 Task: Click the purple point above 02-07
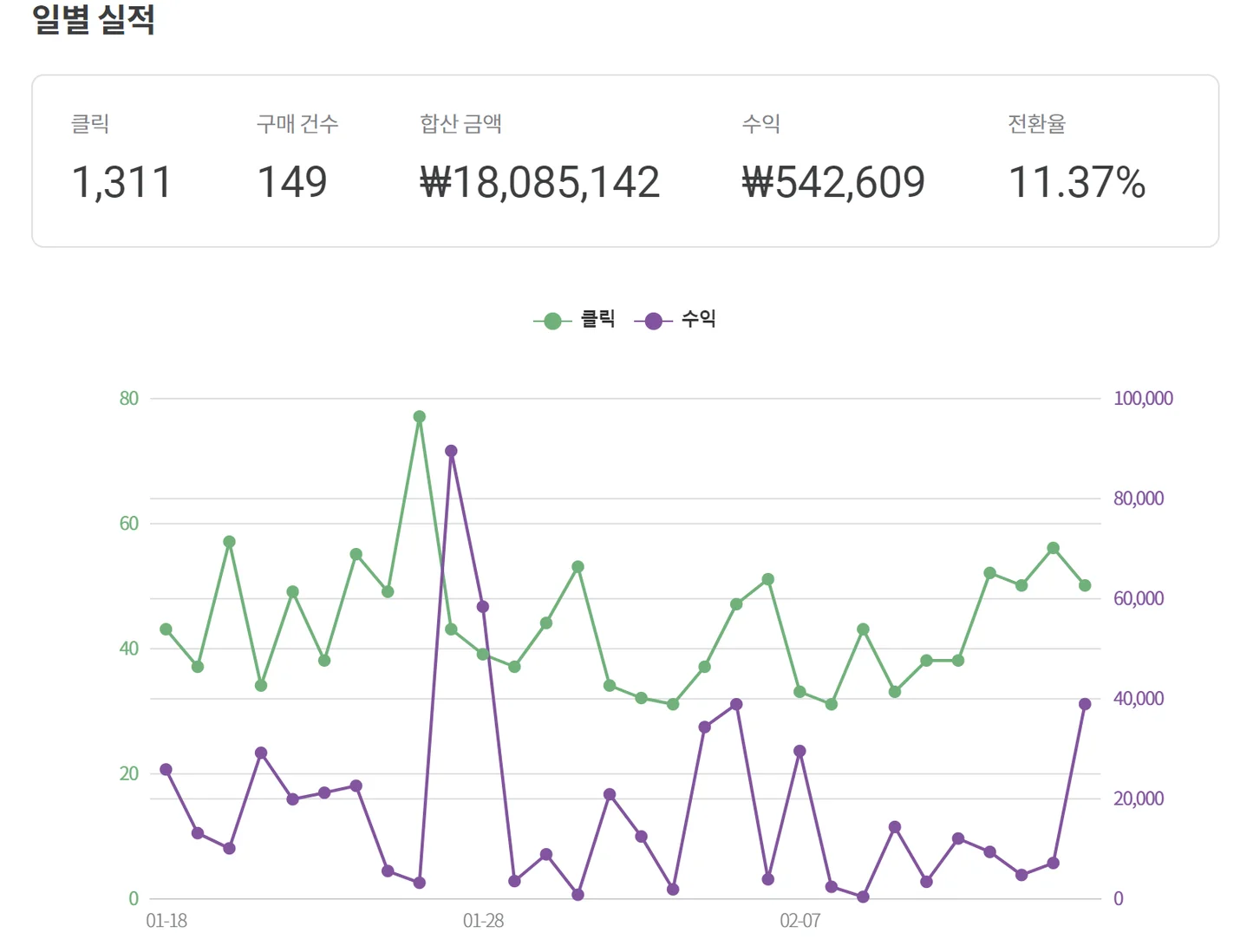[x=799, y=751]
